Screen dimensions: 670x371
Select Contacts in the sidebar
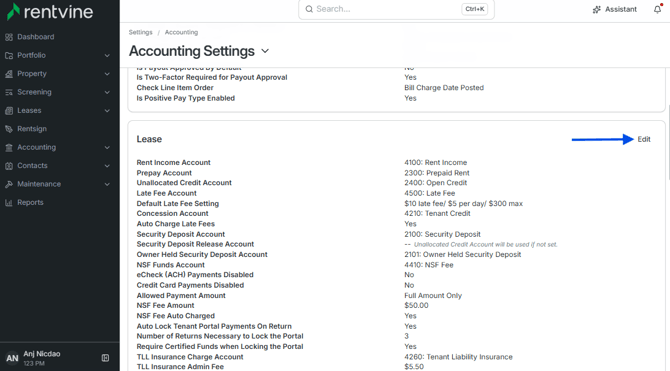(32, 166)
